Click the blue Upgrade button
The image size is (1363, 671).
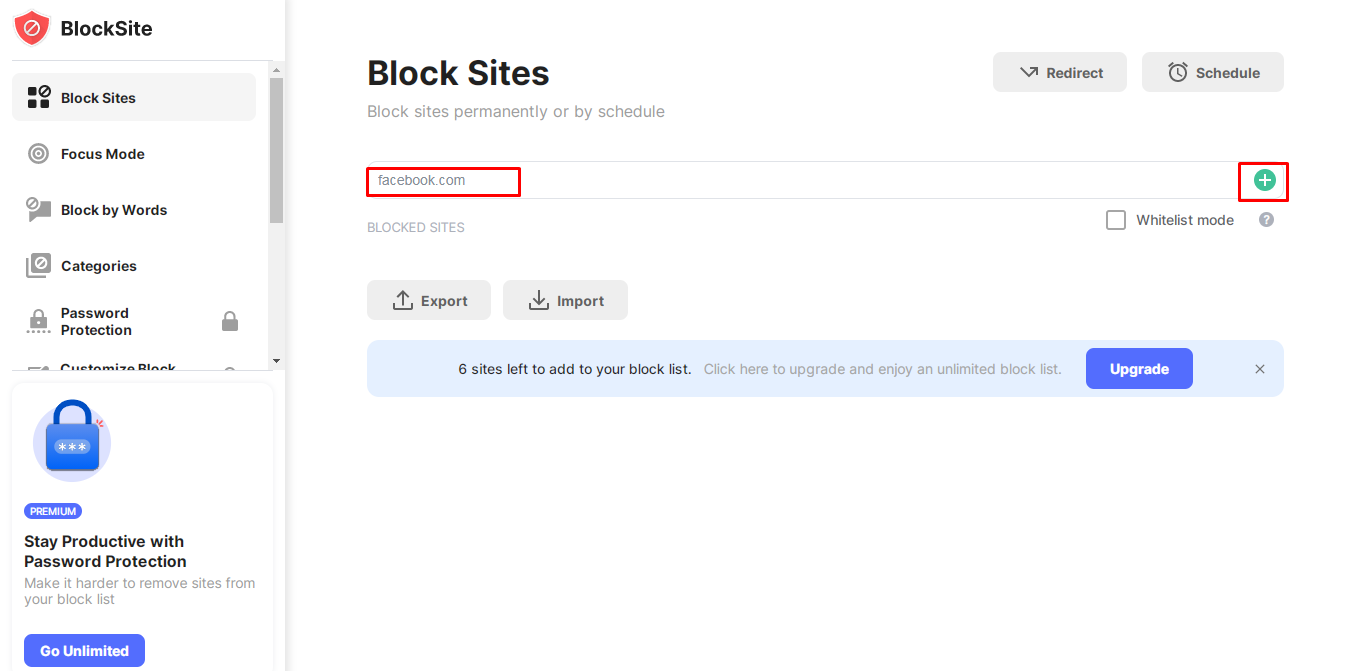click(1139, 368)
